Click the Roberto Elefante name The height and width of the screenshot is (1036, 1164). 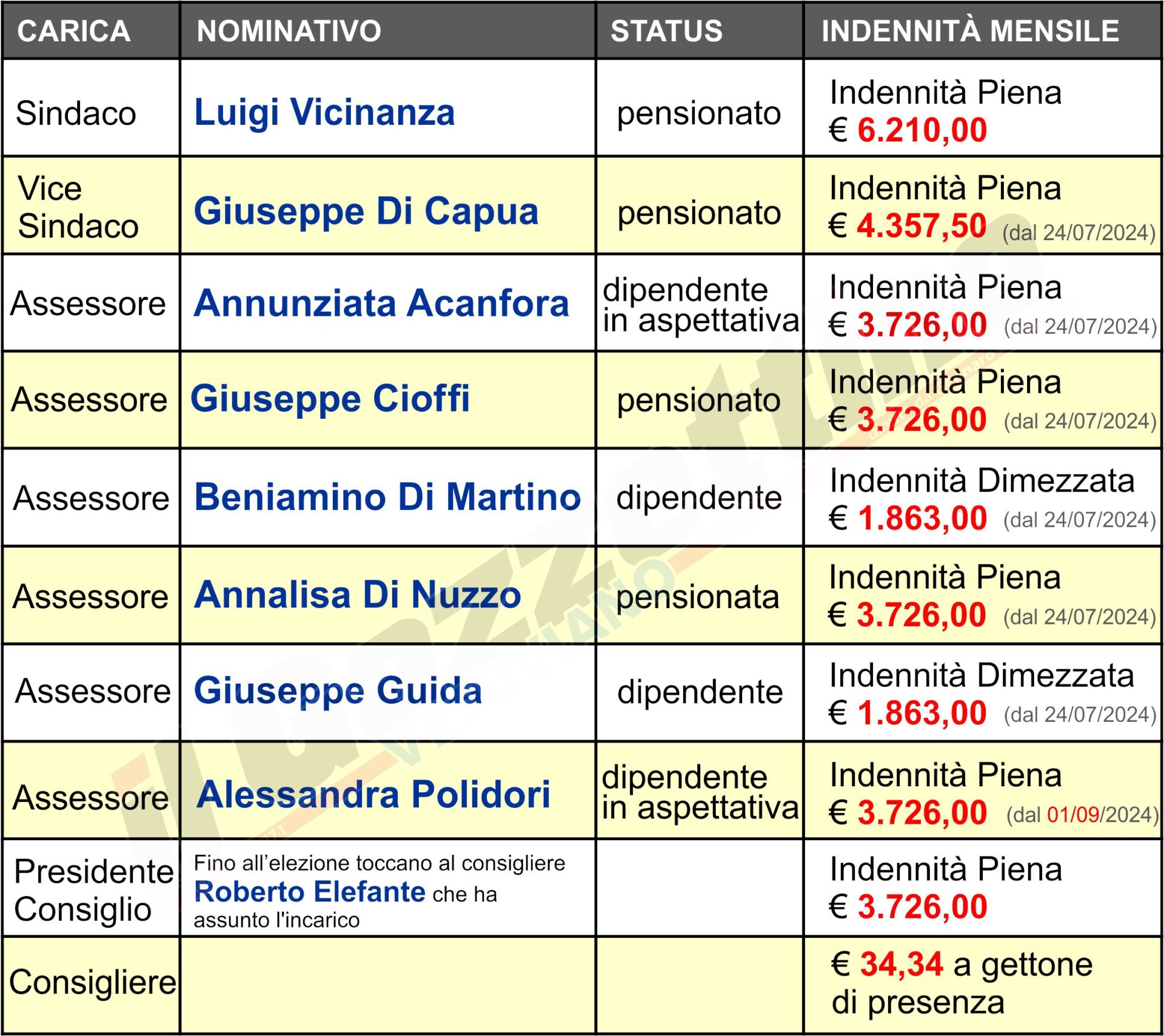click(310, 892)
